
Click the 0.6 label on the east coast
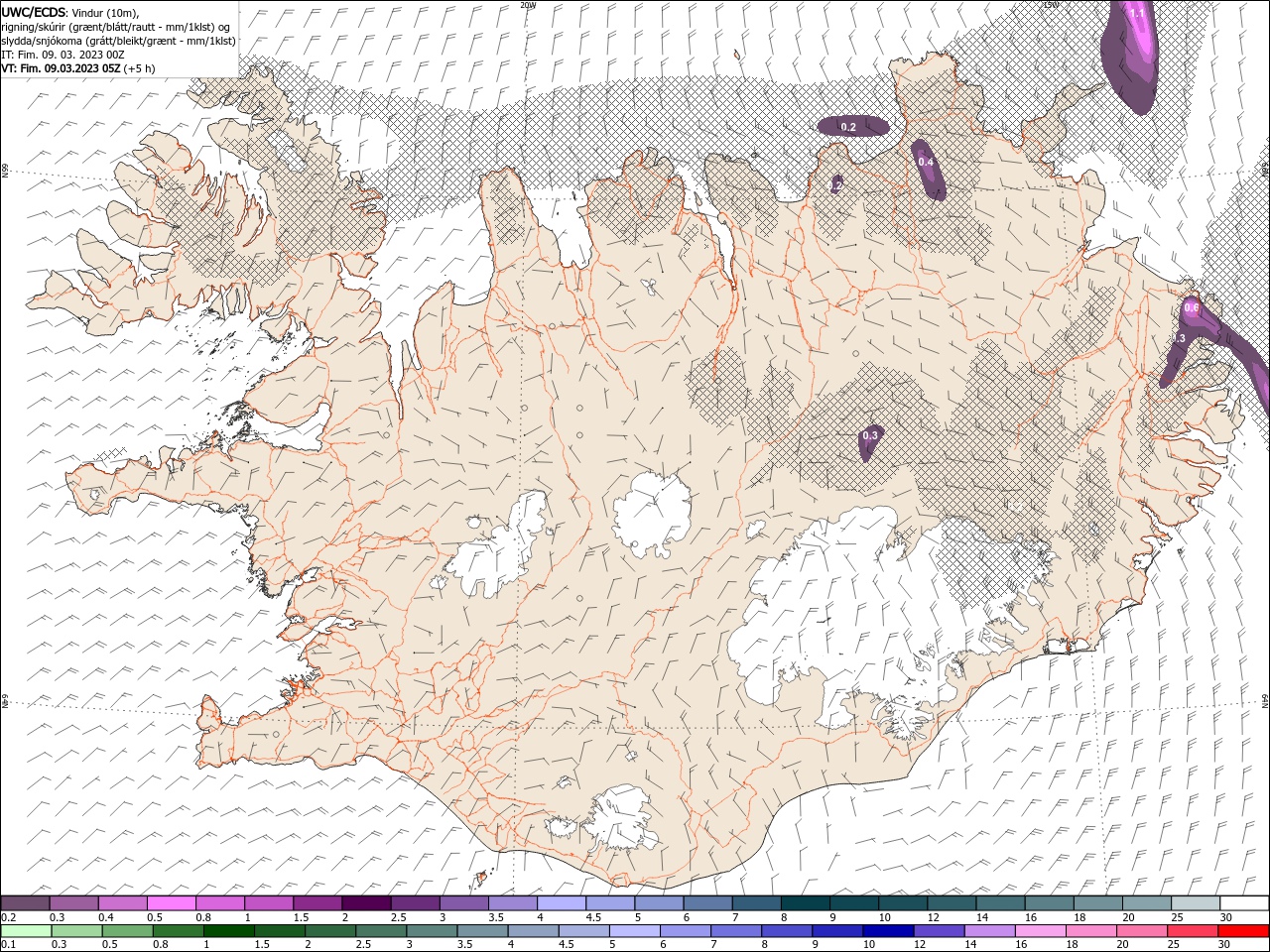[1192, 308]
